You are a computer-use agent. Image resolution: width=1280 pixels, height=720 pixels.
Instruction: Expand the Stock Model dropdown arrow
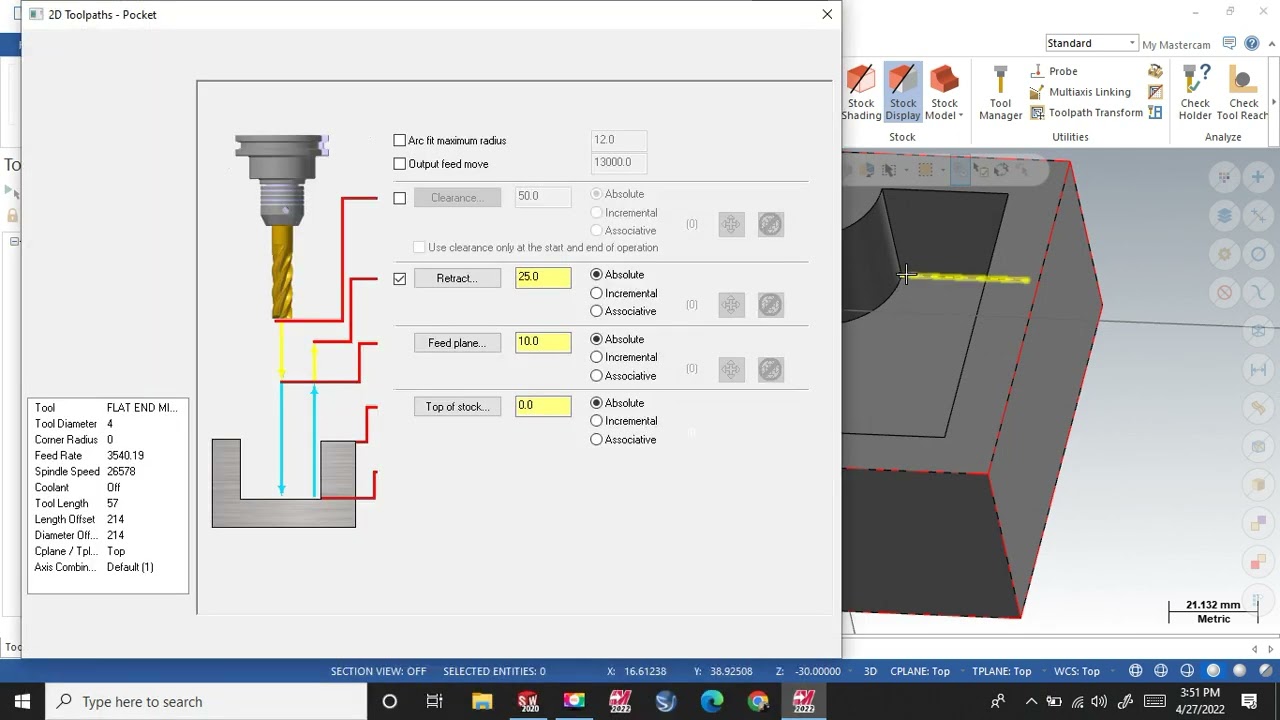[961, 116]
